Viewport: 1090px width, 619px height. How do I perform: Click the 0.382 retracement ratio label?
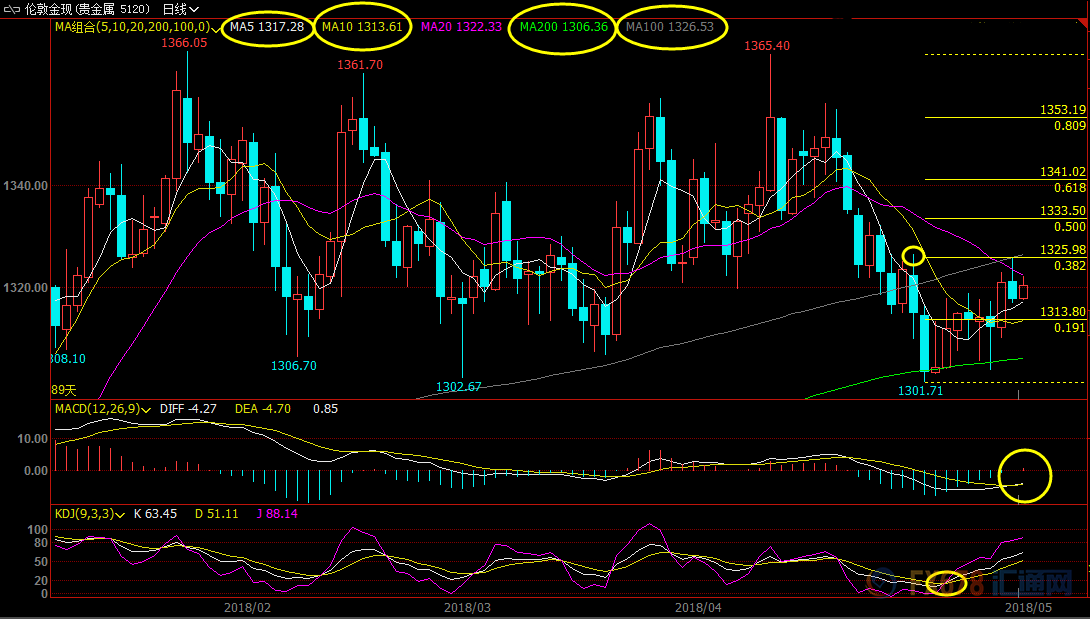tap(1070, 266)
